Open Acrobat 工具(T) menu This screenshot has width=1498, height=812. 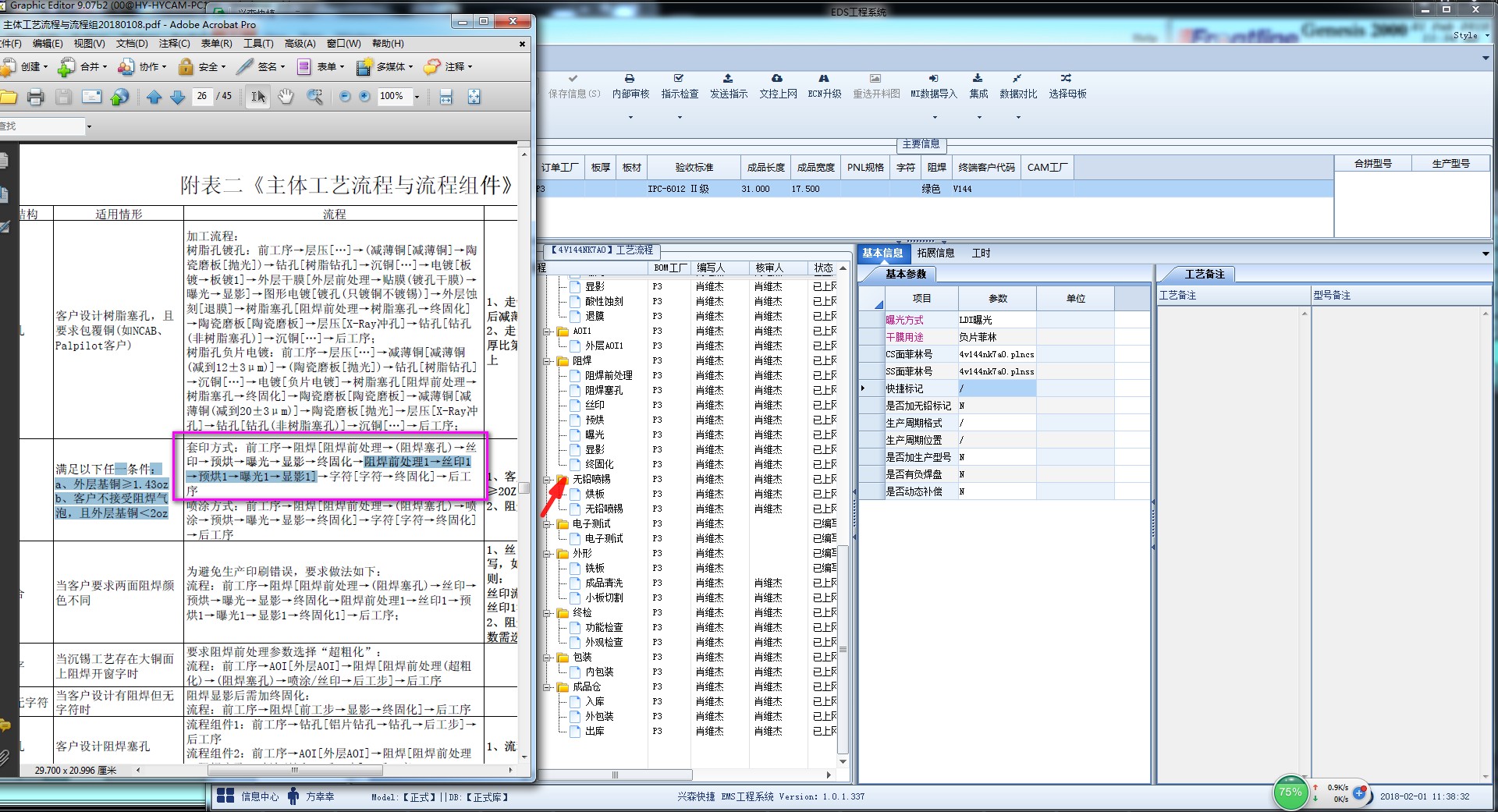258,44
